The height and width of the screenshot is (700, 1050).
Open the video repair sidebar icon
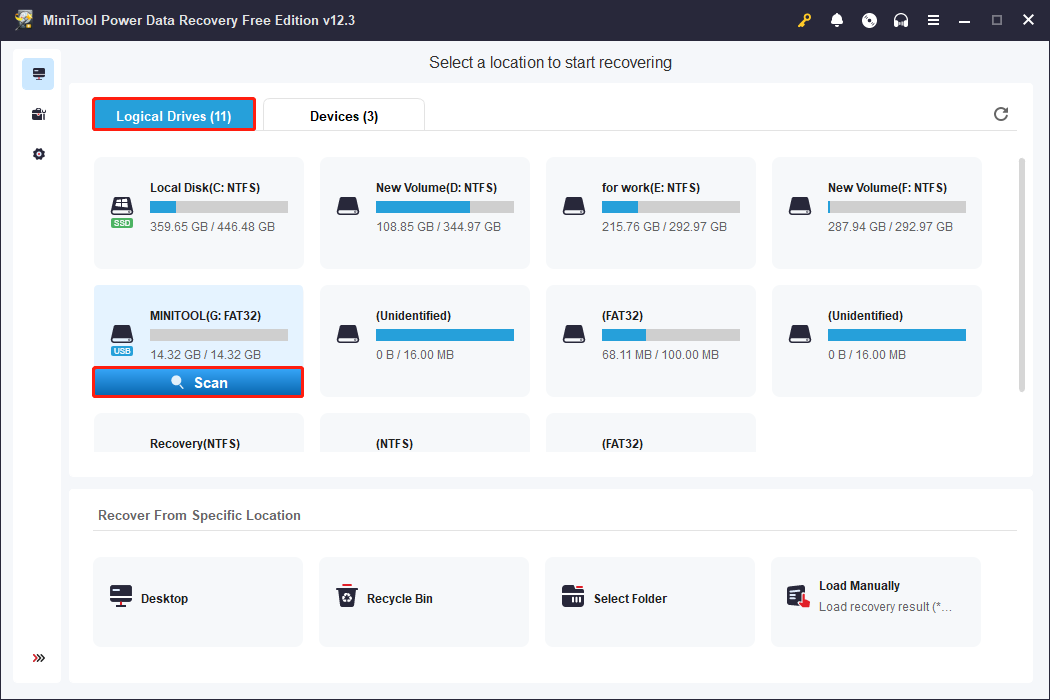(38, 113)
